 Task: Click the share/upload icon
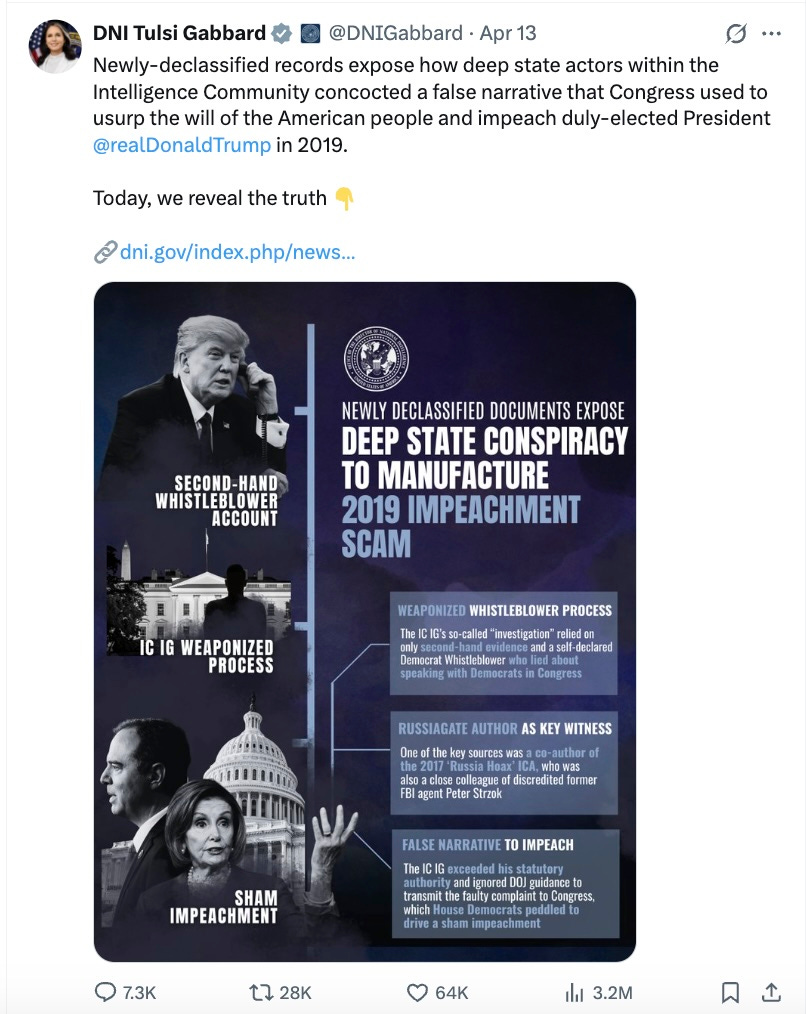771,993
